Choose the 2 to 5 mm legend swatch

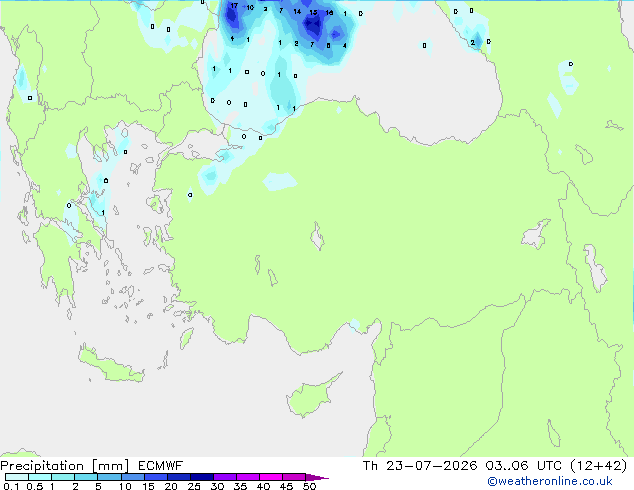coord(86,477)
